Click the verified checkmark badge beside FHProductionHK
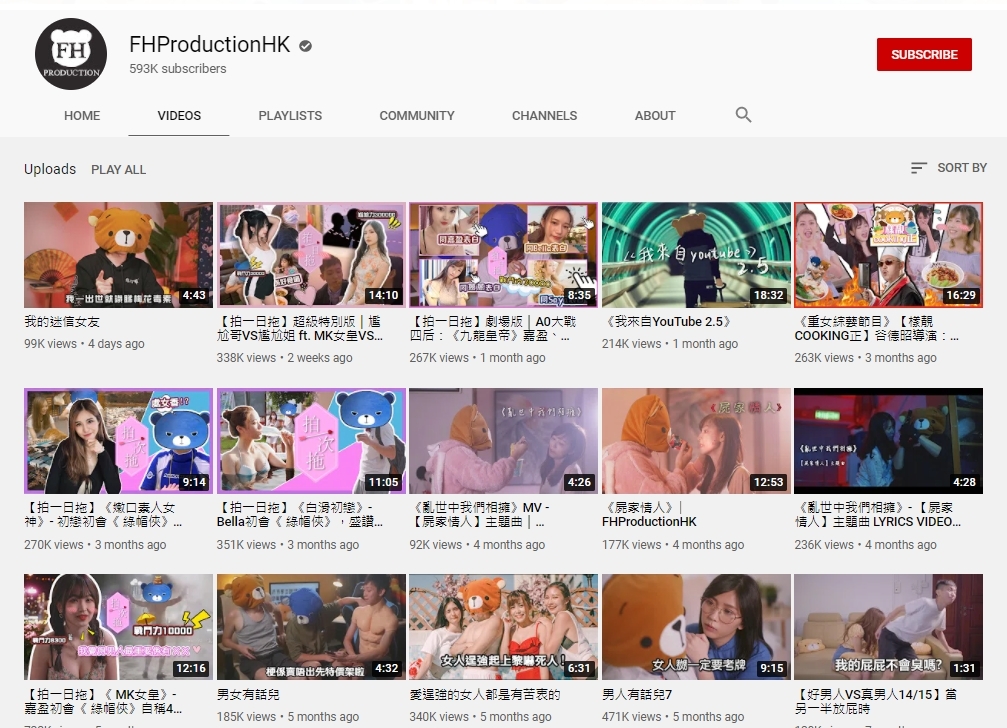 (306, 46)
